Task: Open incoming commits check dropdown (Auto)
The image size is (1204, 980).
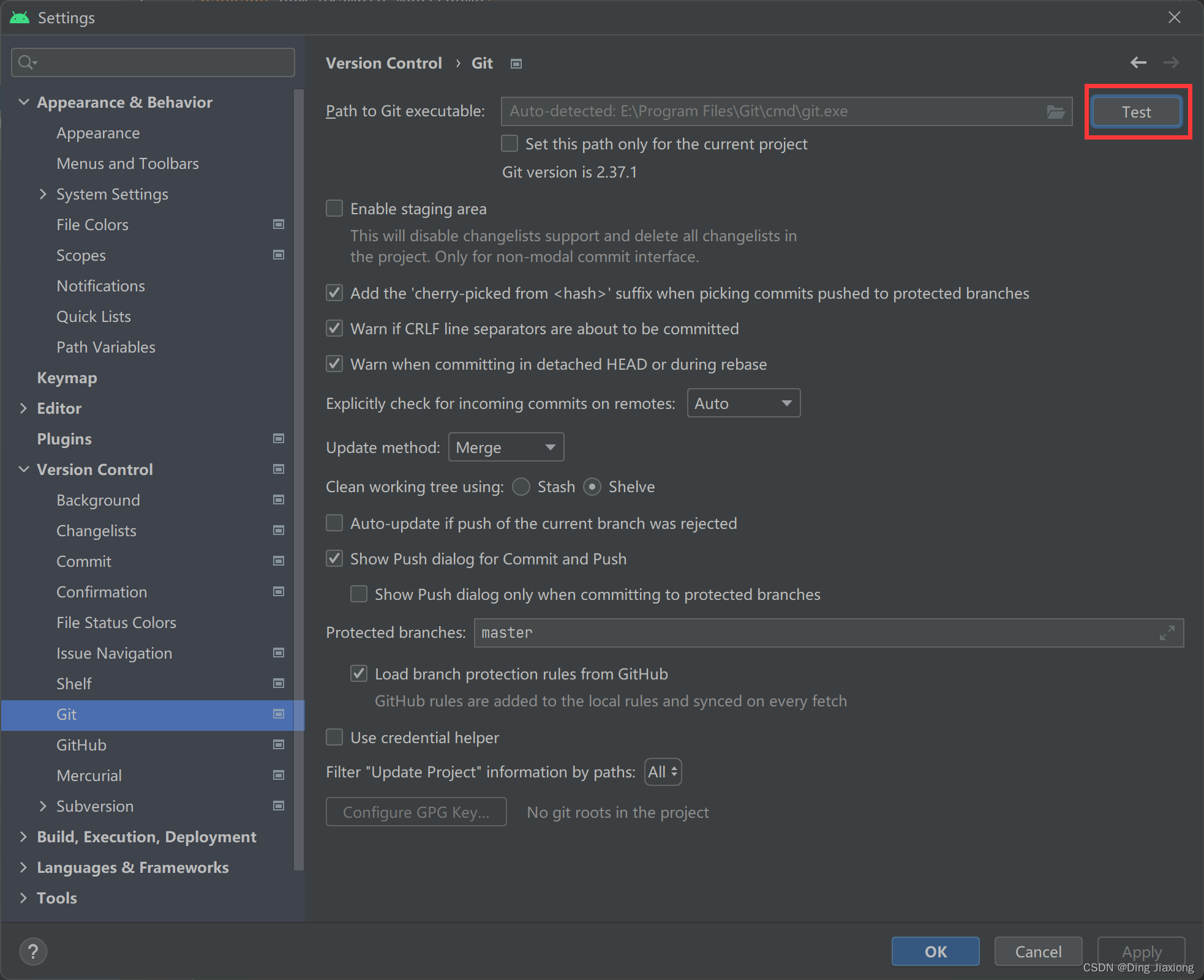Action: (743, 403)
